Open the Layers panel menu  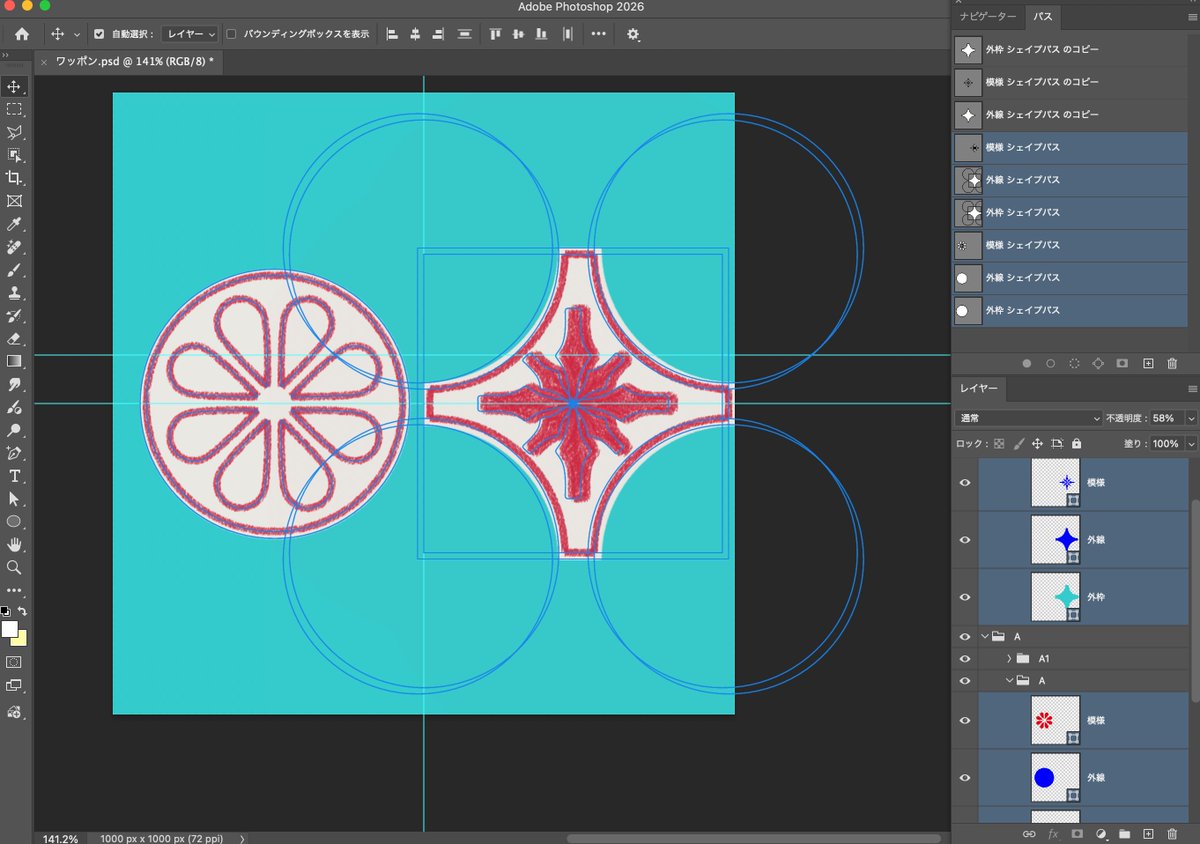pos(1192,388)
